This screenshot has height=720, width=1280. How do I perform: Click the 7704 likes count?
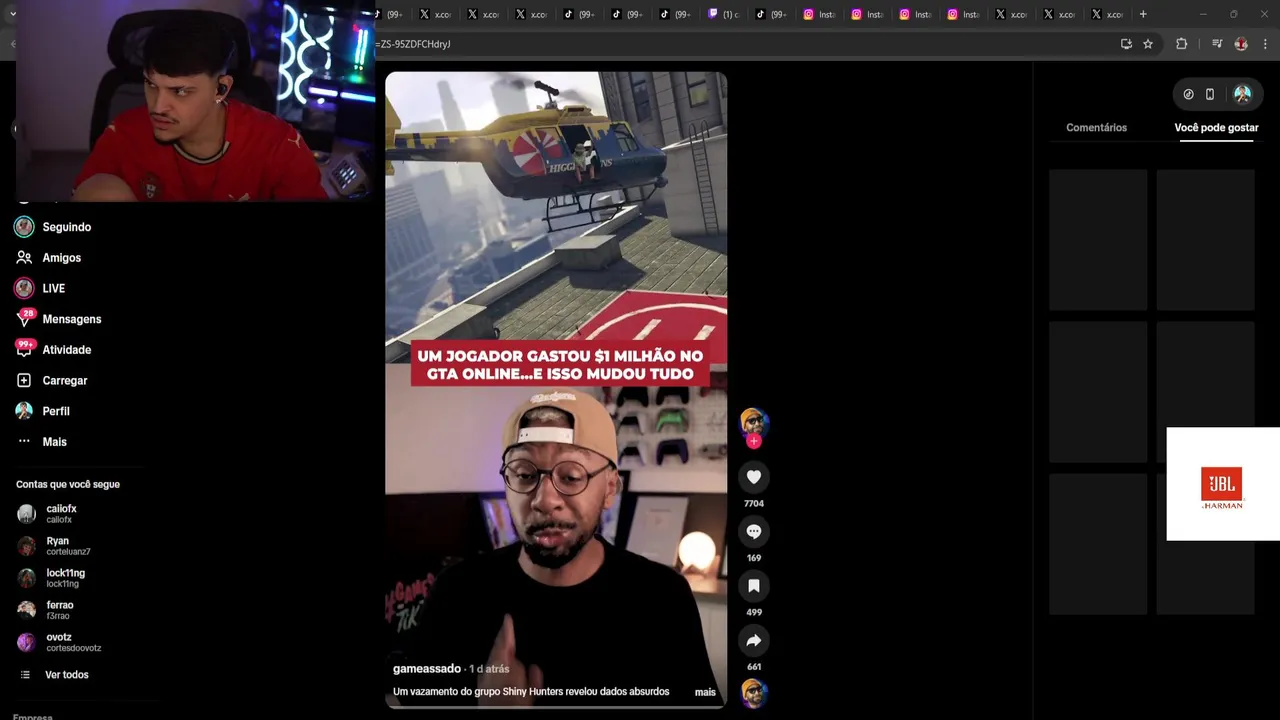point(754,504)
